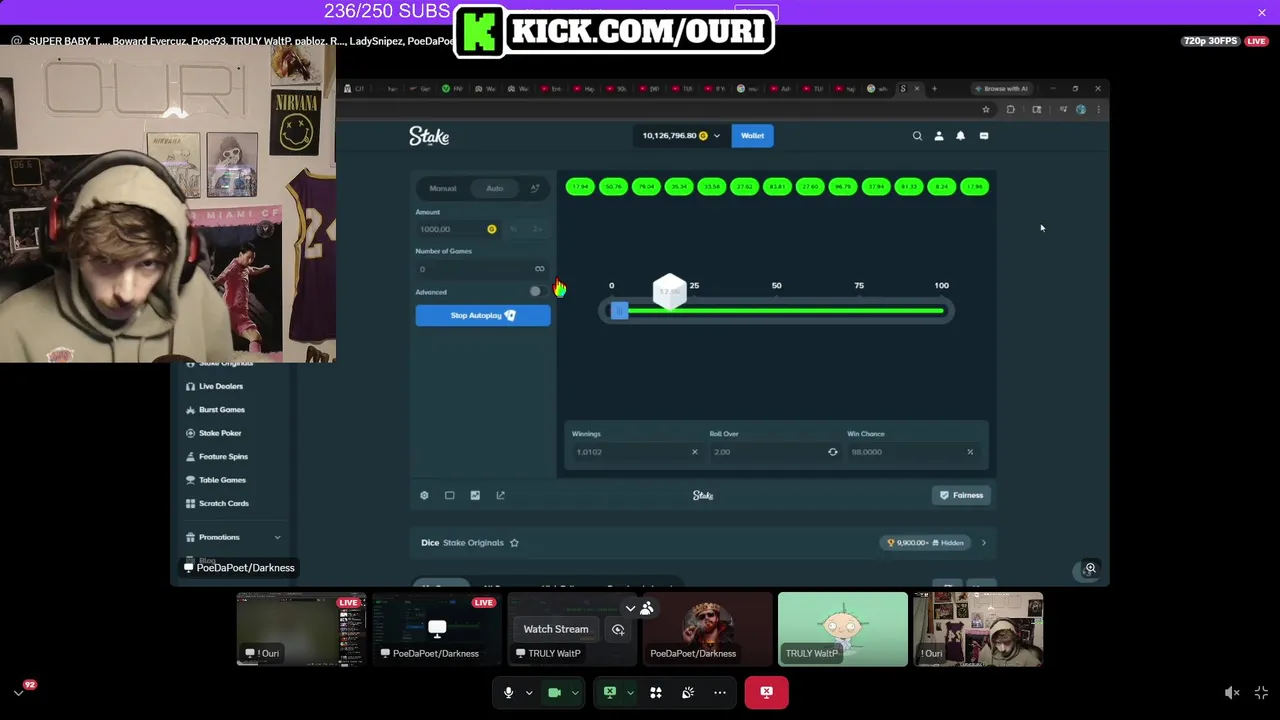Open the Stake user profile icon

939,136
